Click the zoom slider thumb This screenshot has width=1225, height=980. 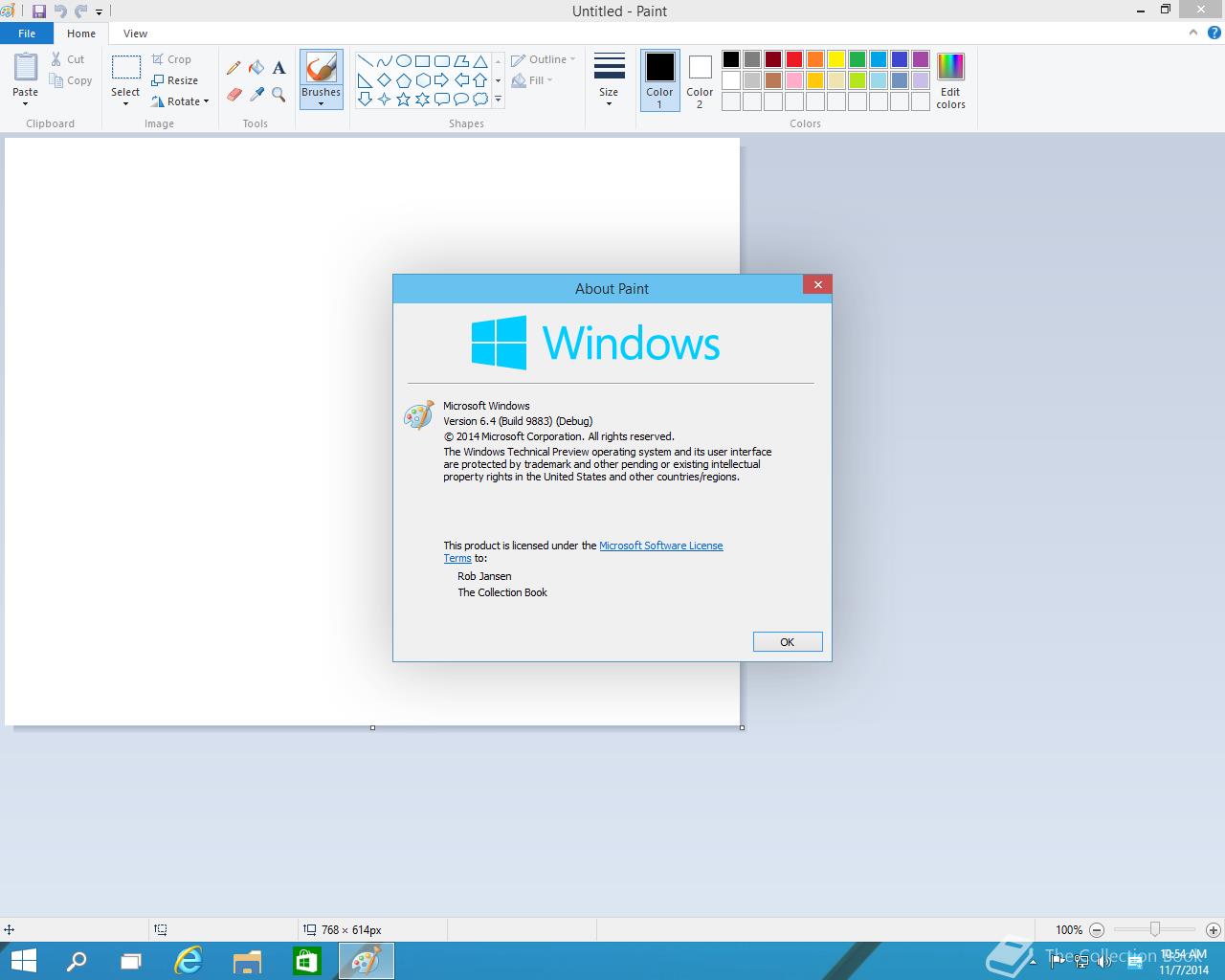(1155, 929)
